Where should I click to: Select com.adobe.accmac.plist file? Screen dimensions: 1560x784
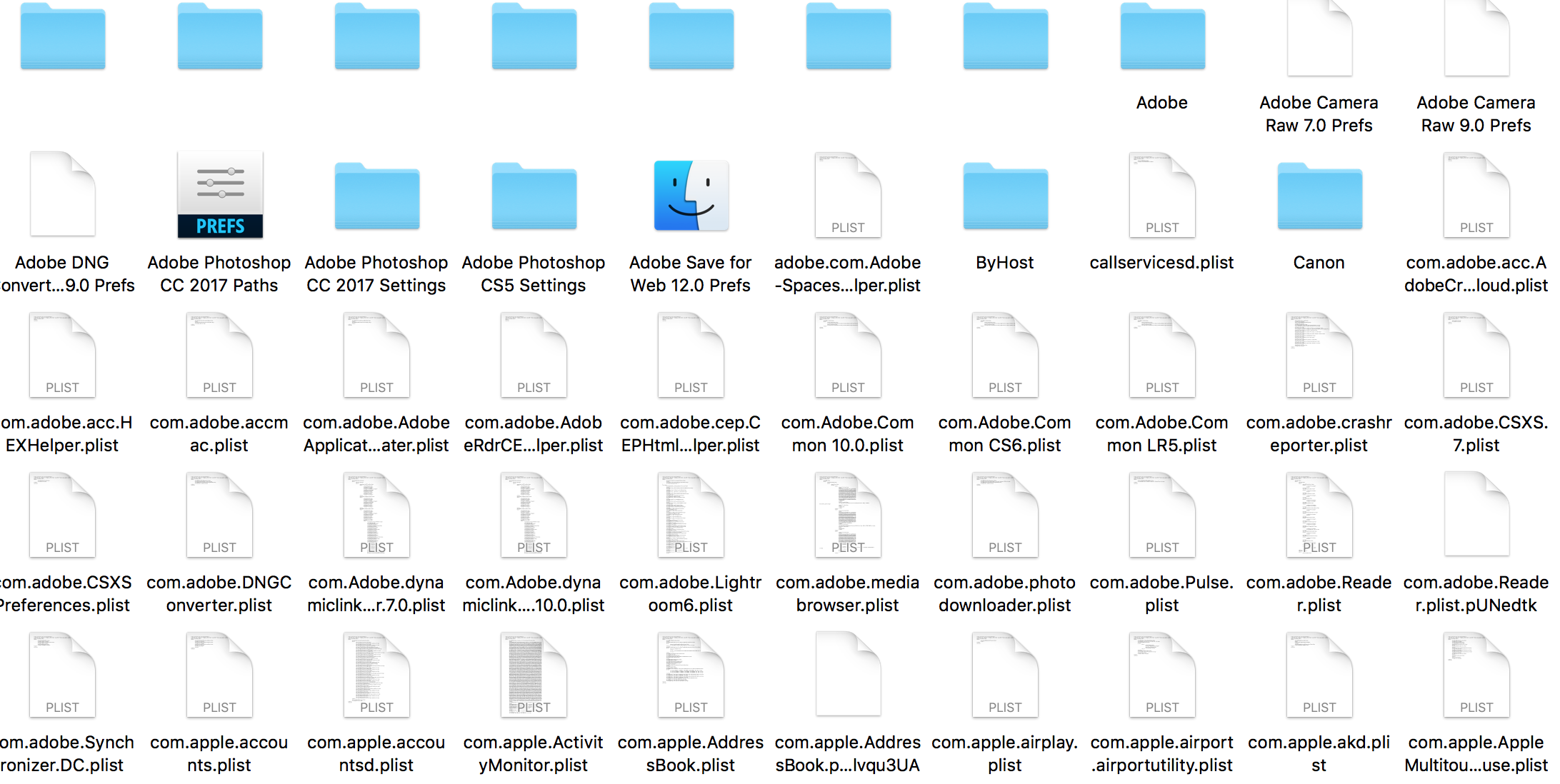(219, 356)
